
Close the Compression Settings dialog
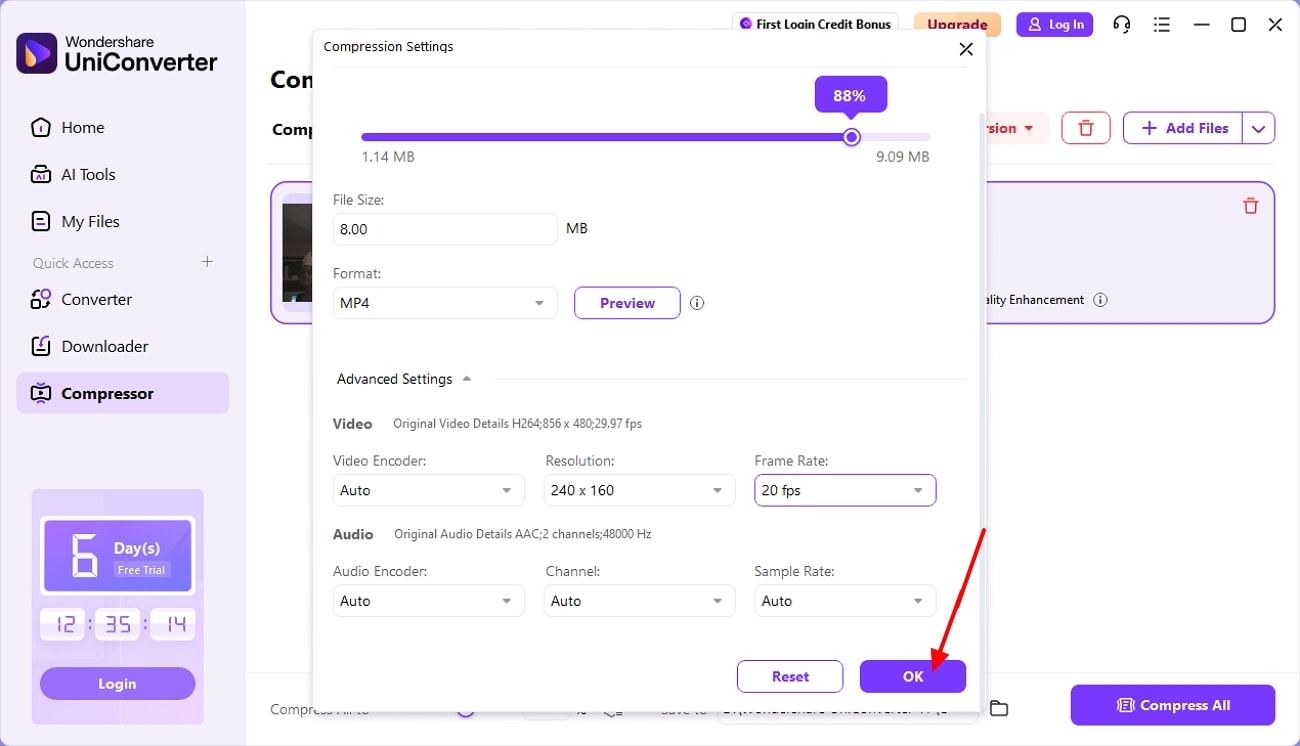pos(965,49)
